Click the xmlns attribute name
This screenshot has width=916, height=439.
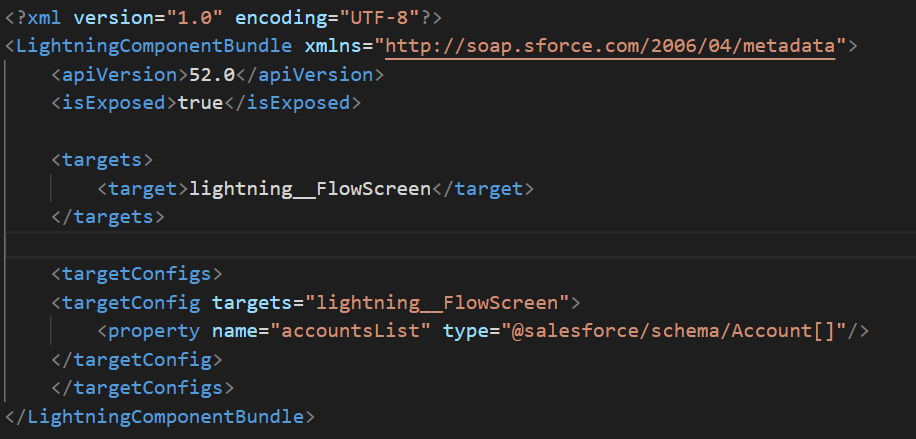click(x=332, y=46)
